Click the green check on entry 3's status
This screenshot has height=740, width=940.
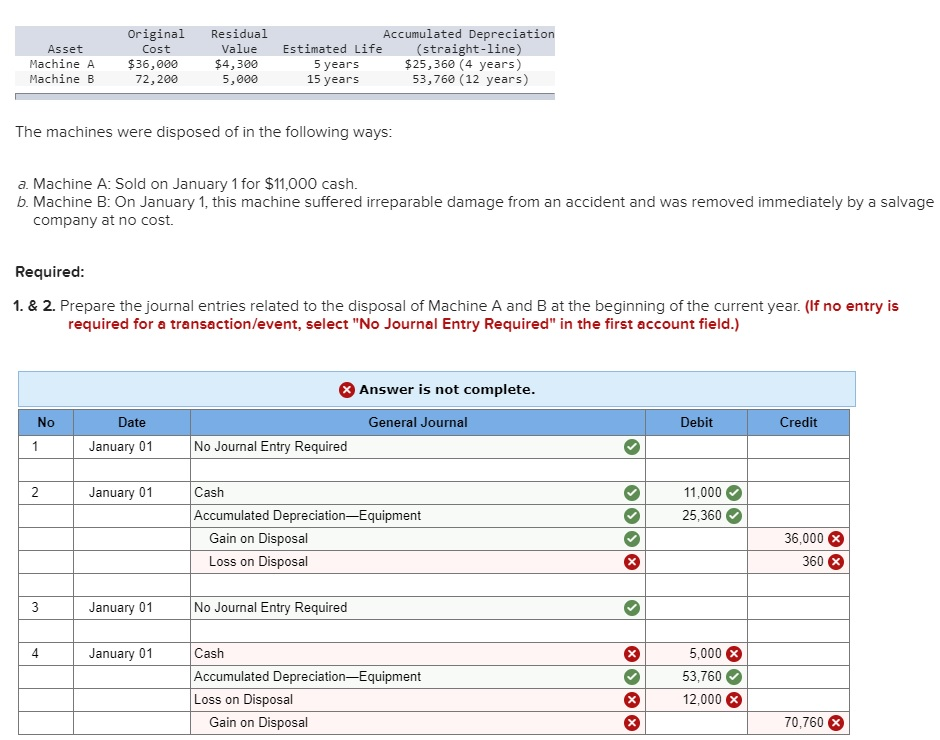pyautogui.click(x=631, y=607)
